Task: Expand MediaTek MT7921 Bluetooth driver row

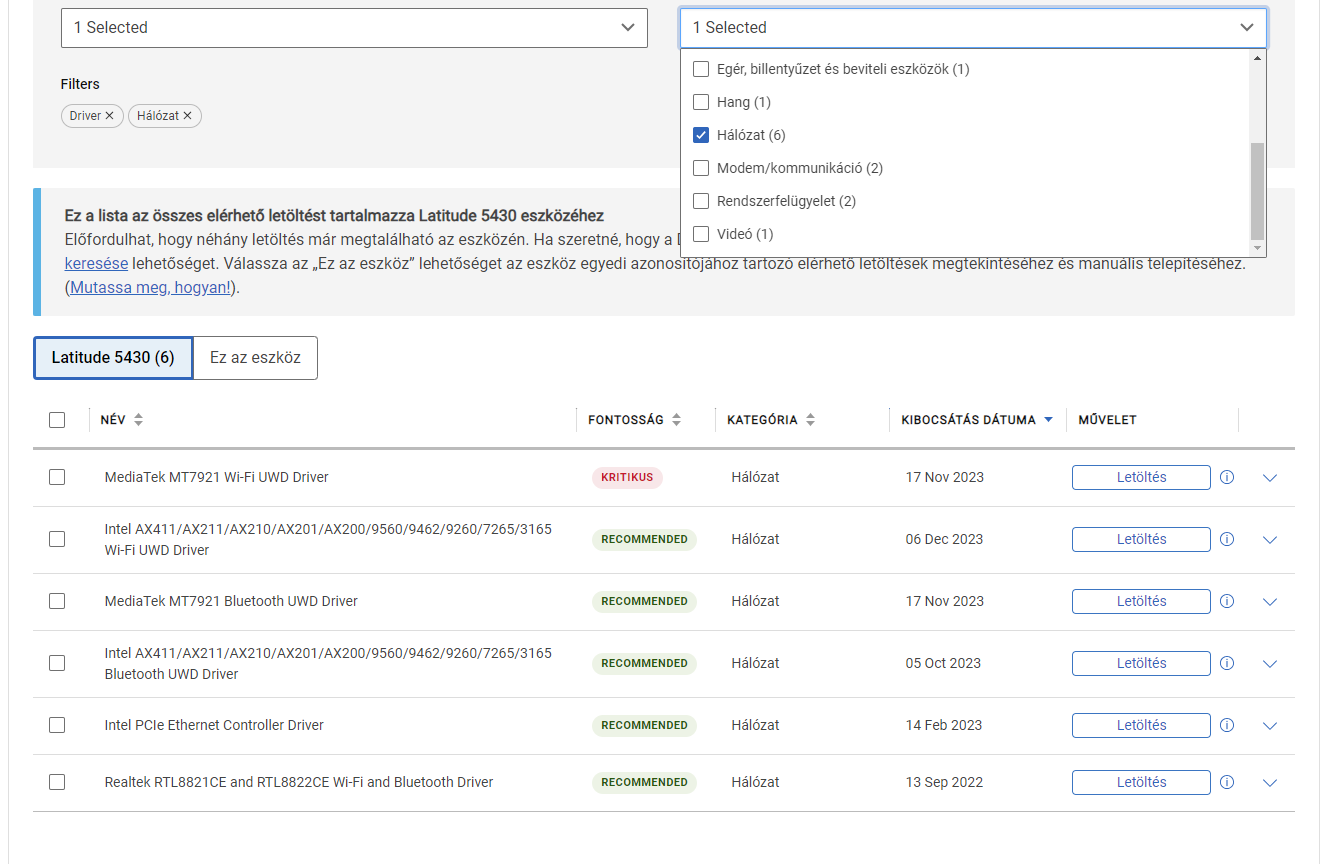Action: (x=1270, y=602)
